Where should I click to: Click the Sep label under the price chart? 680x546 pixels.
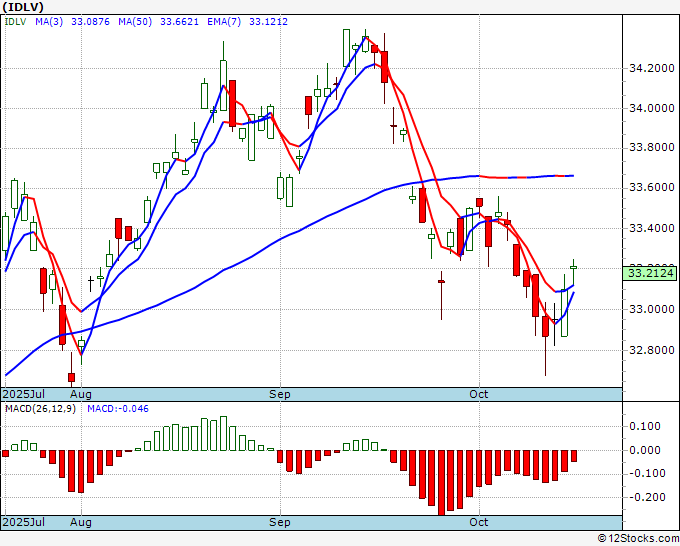[280, 394]
